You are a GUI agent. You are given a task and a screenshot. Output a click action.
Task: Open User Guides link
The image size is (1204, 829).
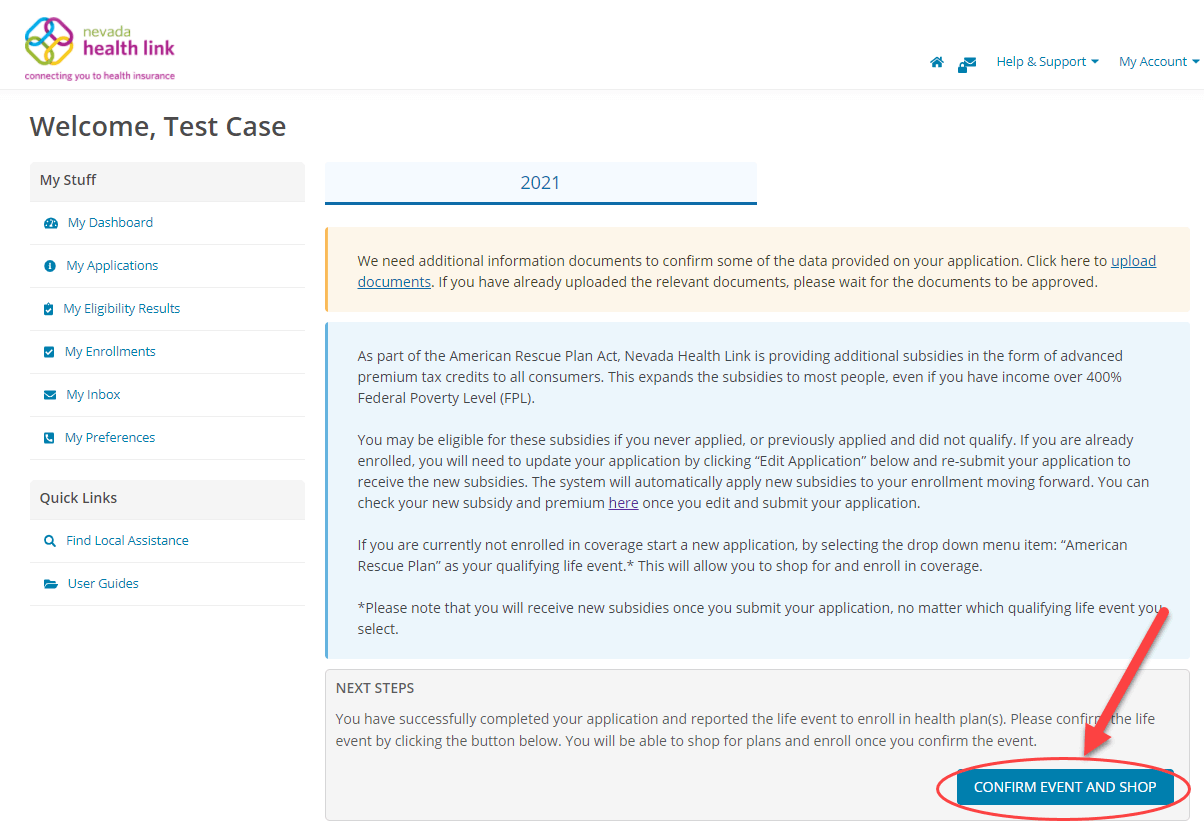point(103,584)
